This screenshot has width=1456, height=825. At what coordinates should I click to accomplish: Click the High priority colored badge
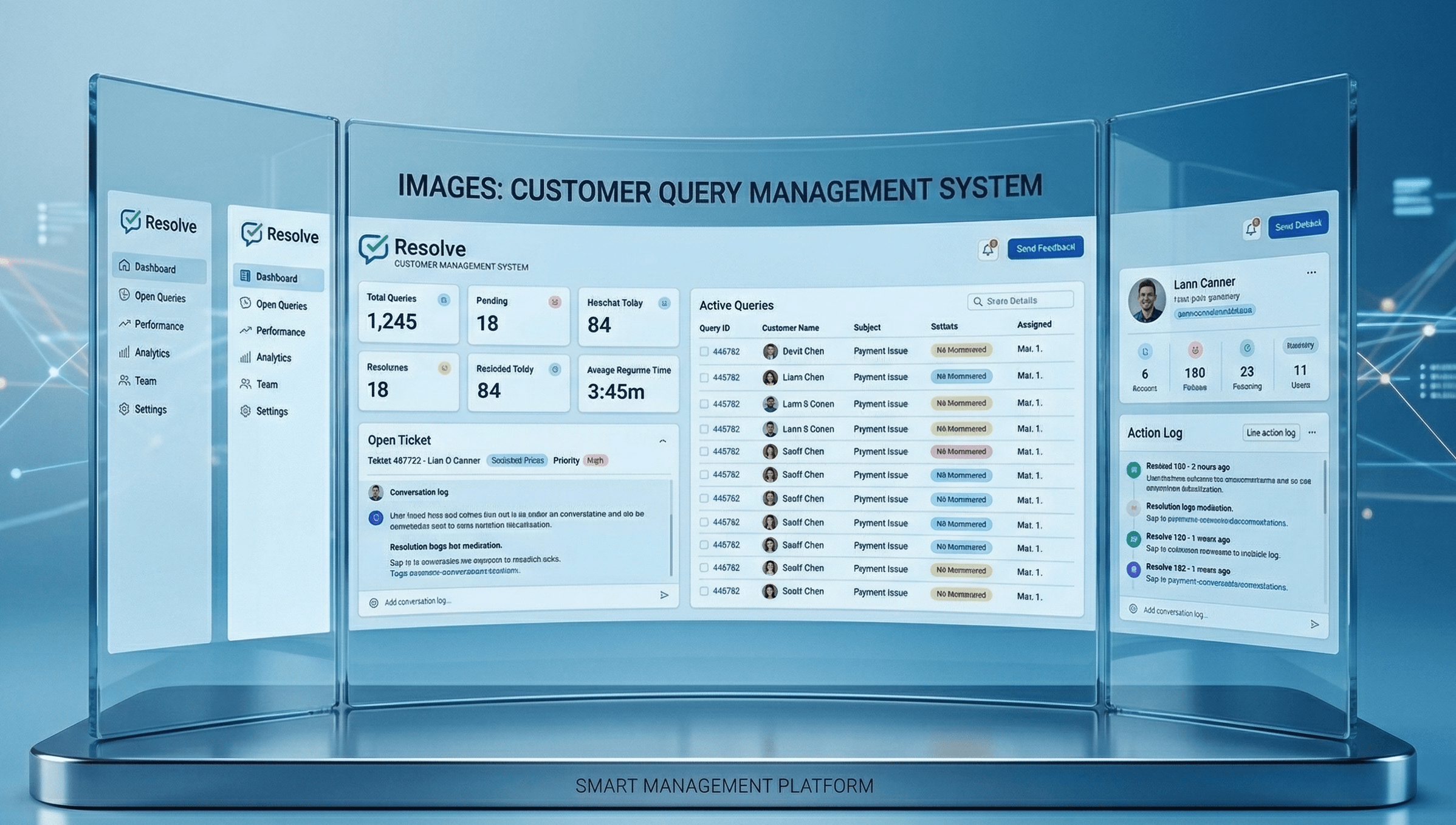pyautogui.click(x=594, y=460)
